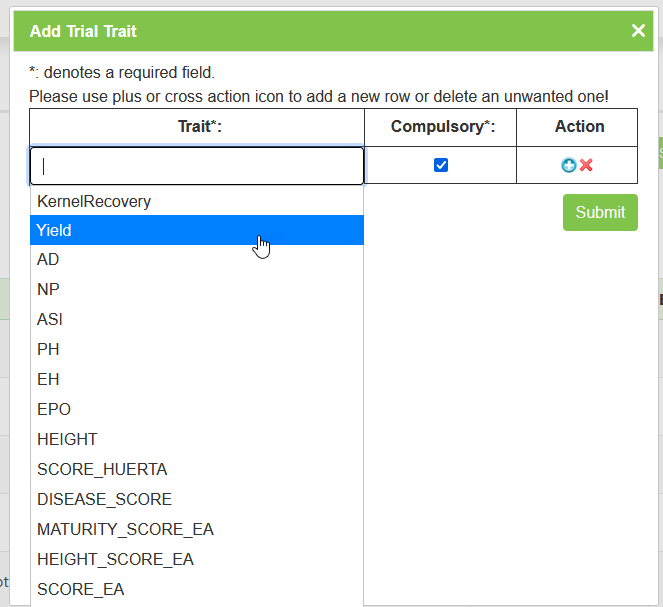The width and height of the screenshot is (663, 607).
Task: Close the Add Trial Trait dialog
Action: tap(638, 31)
